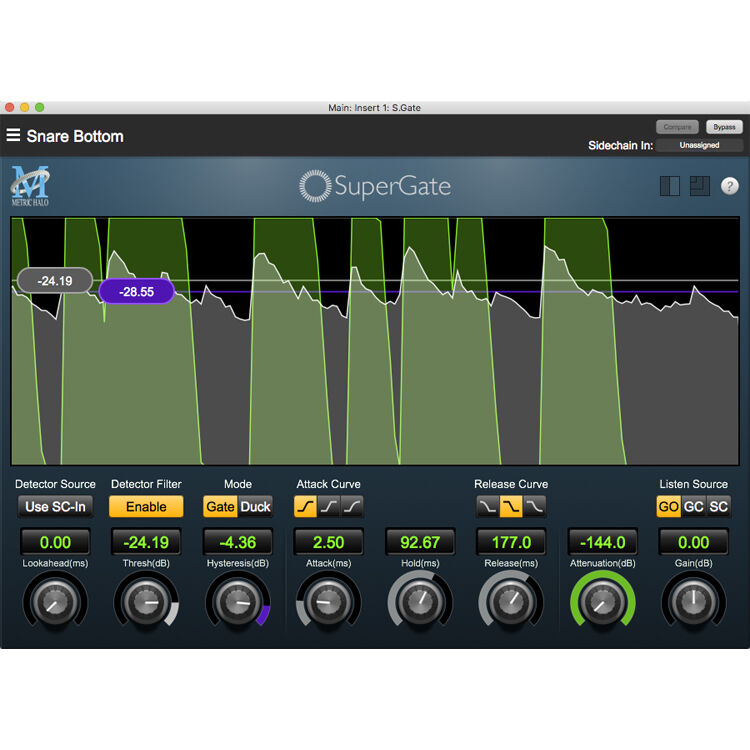This screenshot has height=750, width=750.
Task: Close the window with red button
Action: click(10, 108)
